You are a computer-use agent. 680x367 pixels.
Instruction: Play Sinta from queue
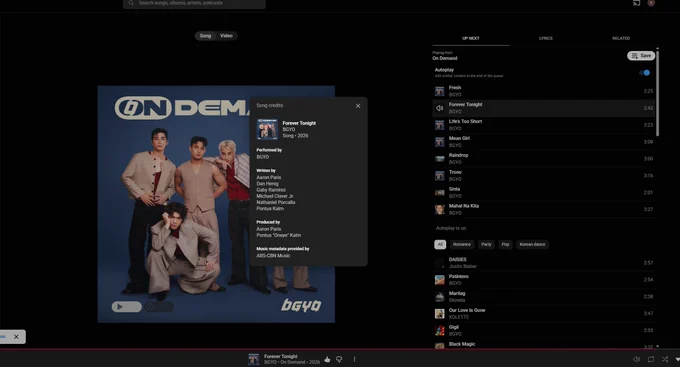(544, 193)
